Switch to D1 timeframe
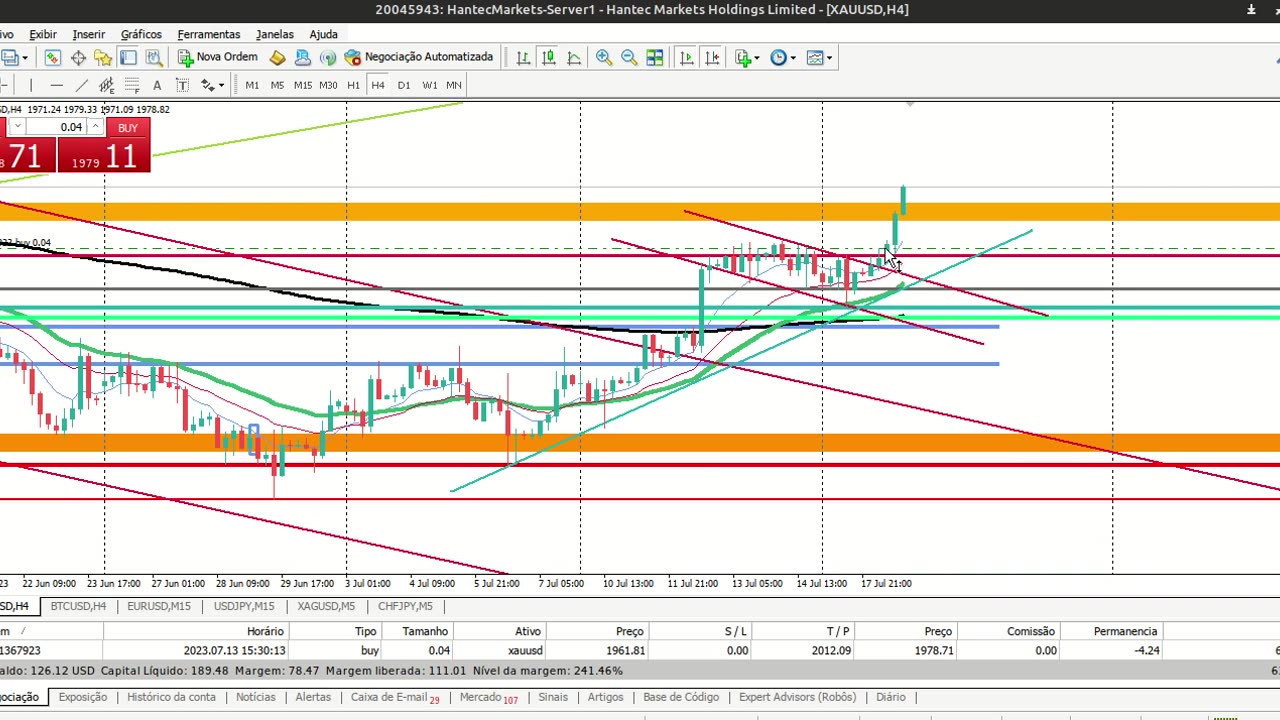 coord(404,85)
